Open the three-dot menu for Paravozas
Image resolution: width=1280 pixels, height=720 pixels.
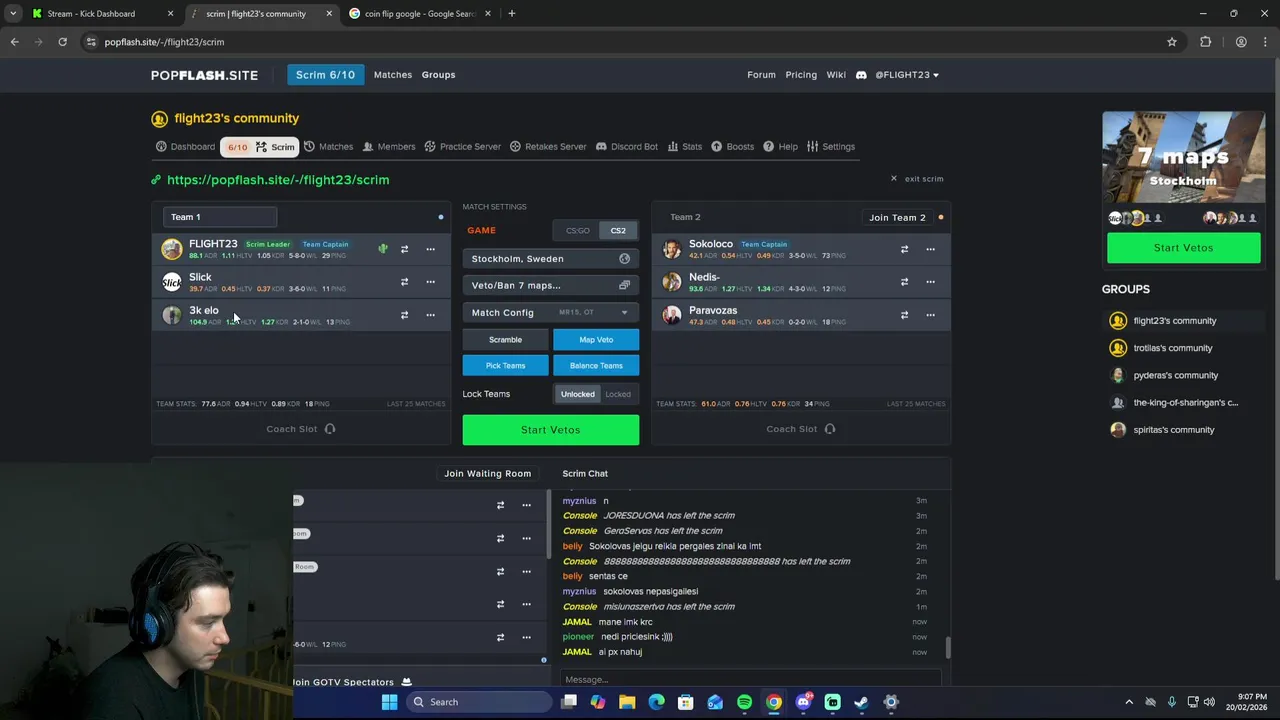pyautogui.click(x=930, y=315)
